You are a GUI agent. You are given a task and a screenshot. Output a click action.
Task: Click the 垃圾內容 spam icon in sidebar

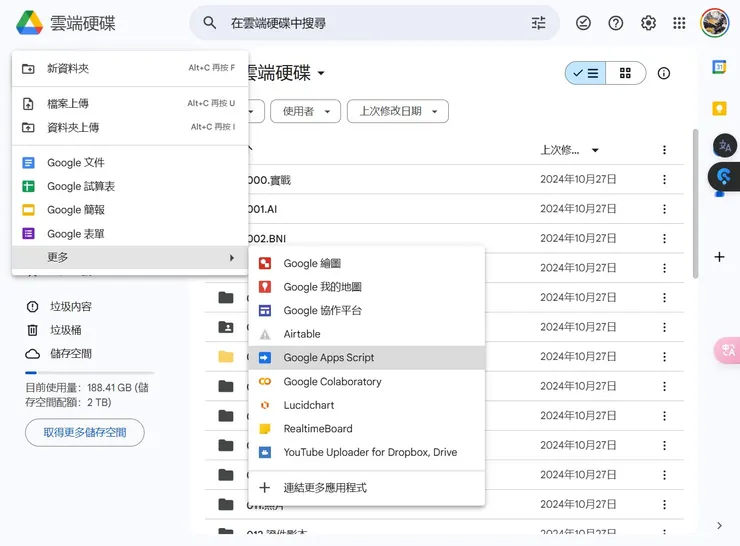(32, 306)
